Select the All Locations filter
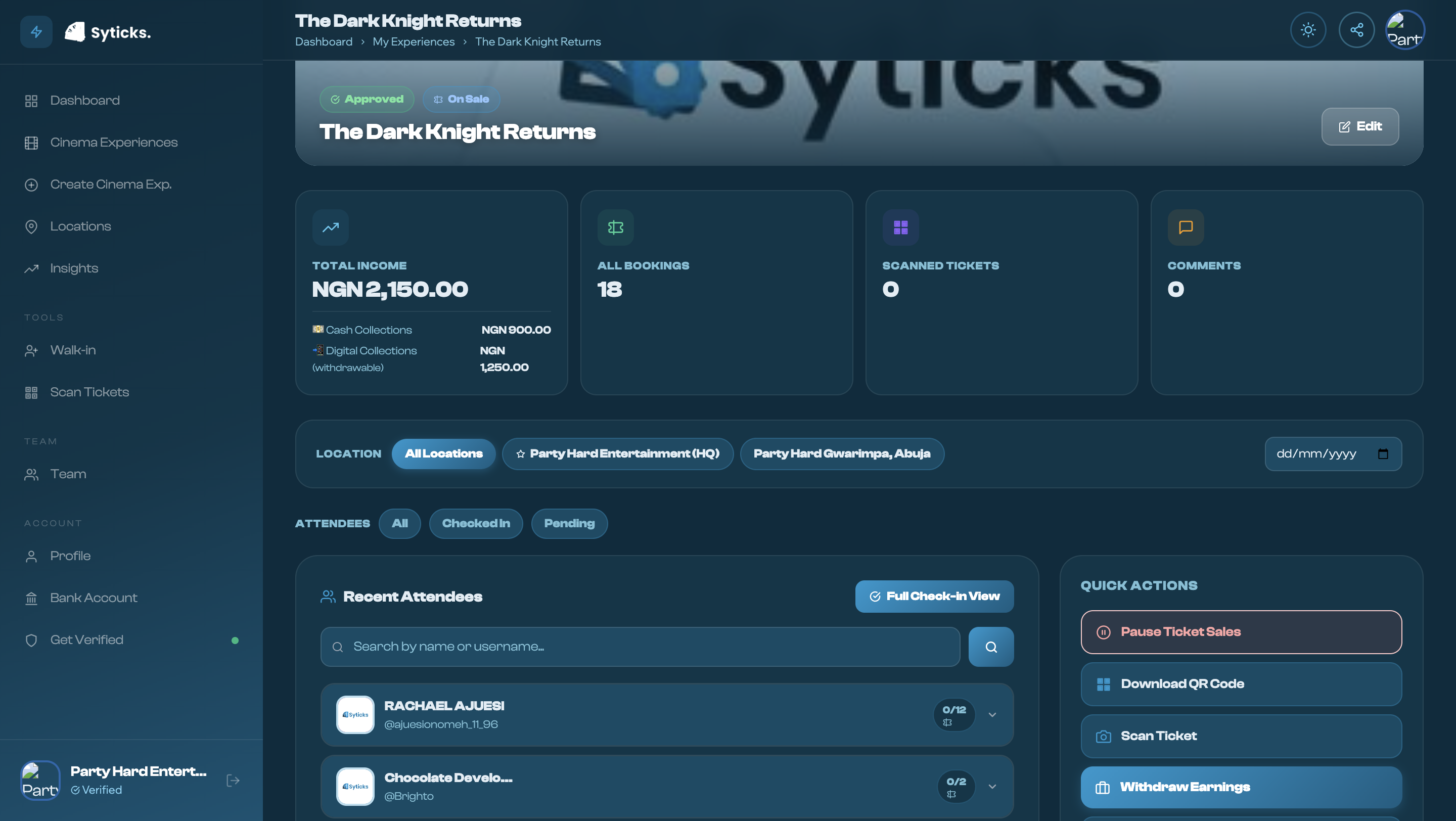 [444, 454]
